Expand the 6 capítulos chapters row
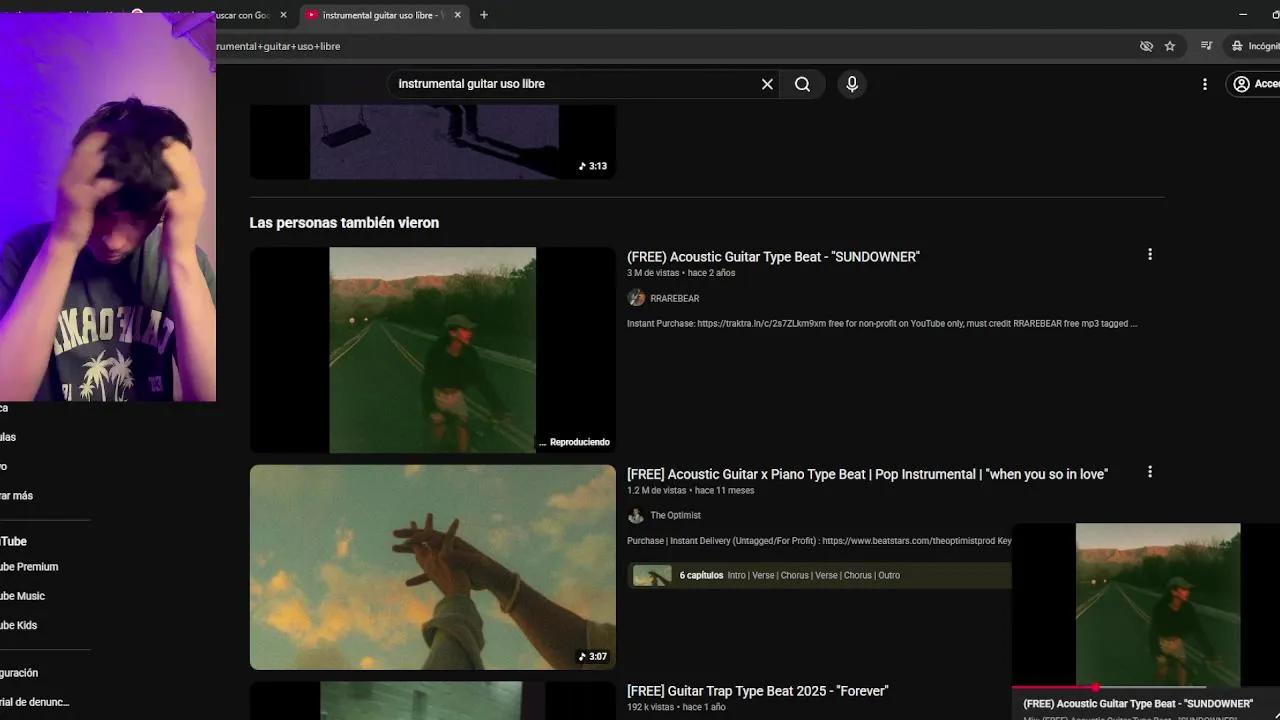Screen dimensions: 1280x720 click(x=820, y=575)
